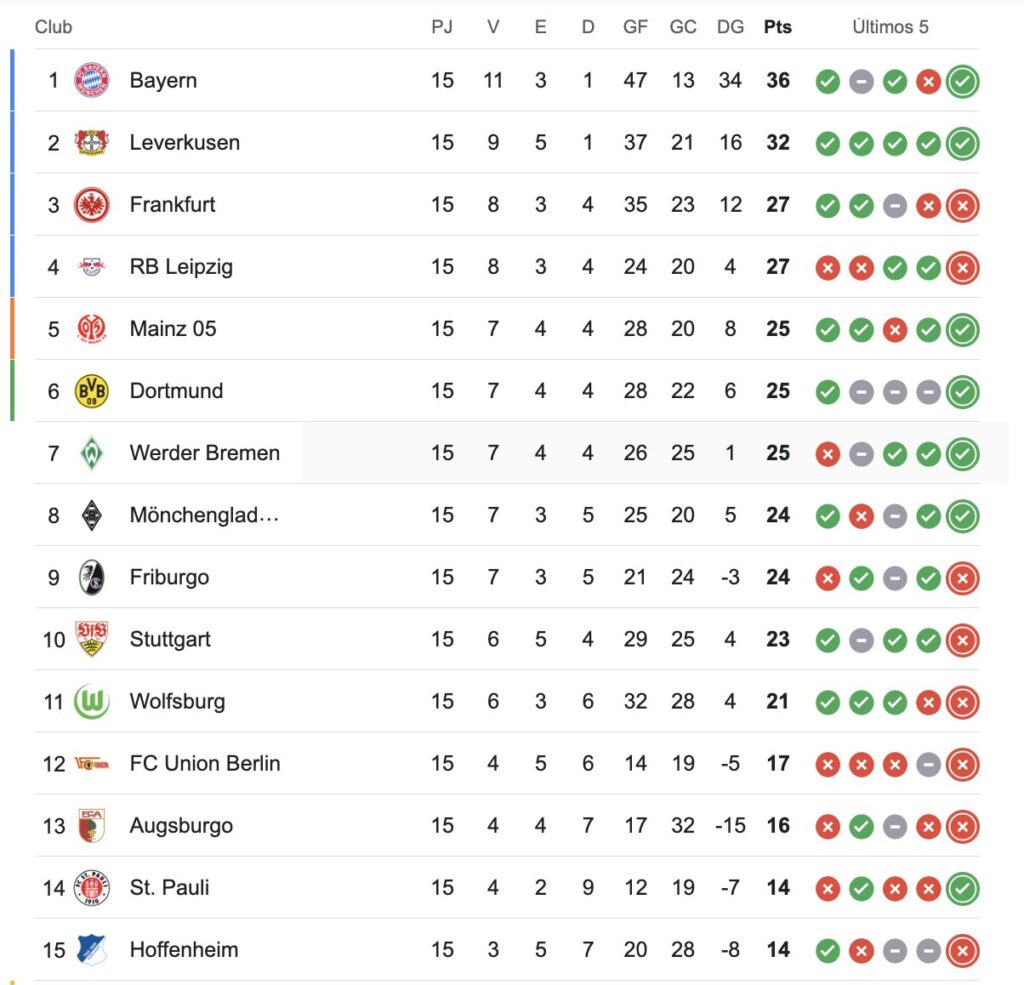Image resolution: width=1024 pixels, height=985 pixels.
Task: Select the Stuttgart crest icon
Action: [91, 639]
